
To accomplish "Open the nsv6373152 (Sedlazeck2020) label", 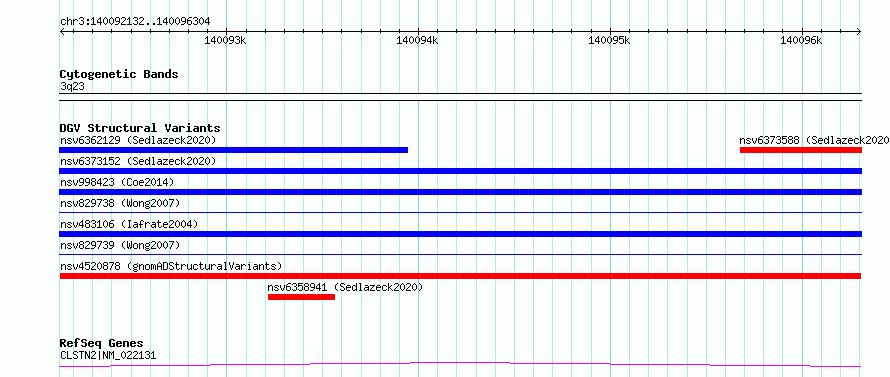I will [x=138, y=161].
